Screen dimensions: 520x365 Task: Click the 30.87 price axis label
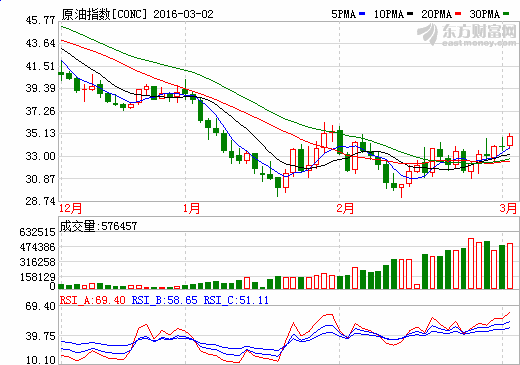point(40,179)
